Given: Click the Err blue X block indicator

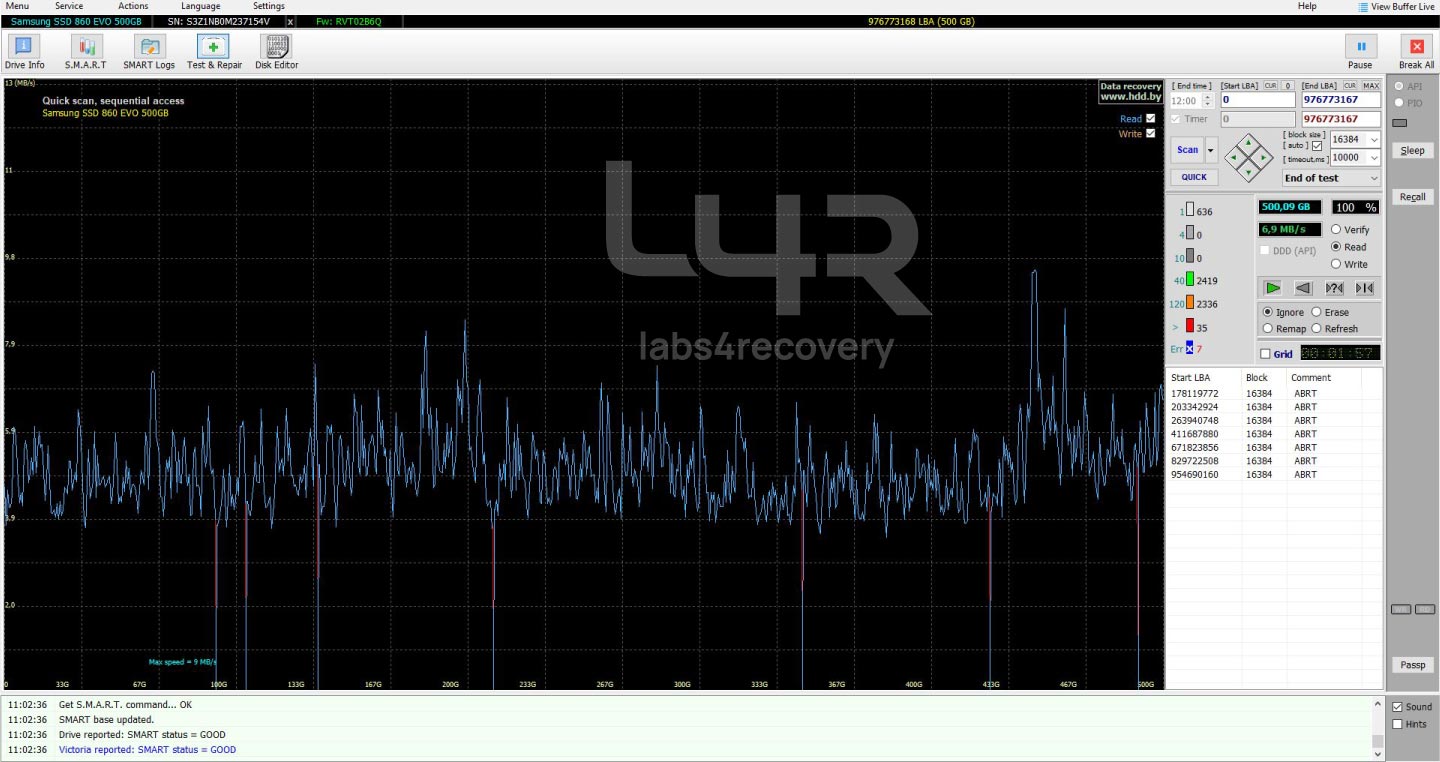Looking at the screenshot, I should (x=1189, y=349).
